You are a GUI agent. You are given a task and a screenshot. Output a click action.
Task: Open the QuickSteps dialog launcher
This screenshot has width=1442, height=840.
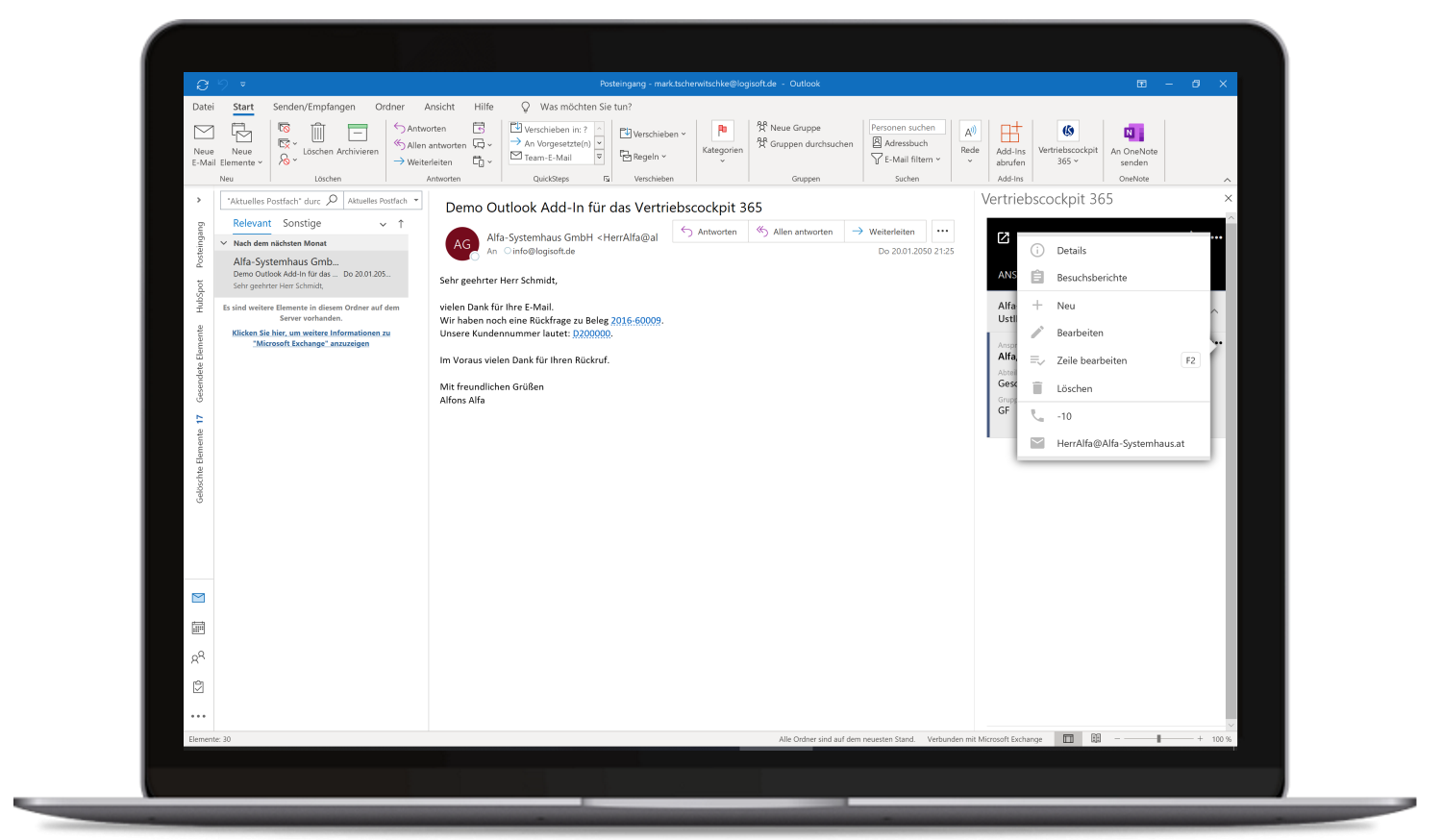607,179
